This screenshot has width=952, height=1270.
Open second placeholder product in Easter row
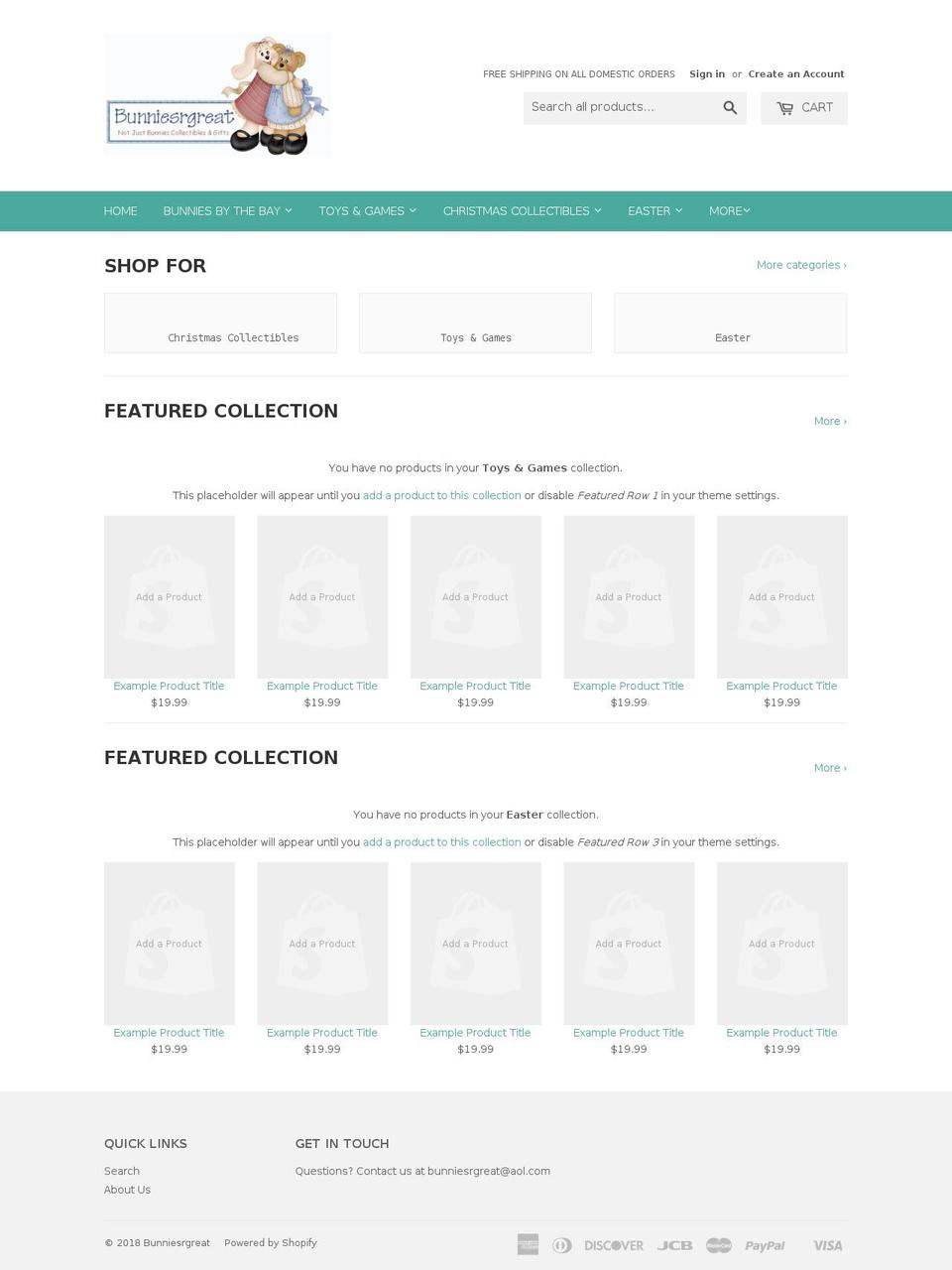point(322,944)
